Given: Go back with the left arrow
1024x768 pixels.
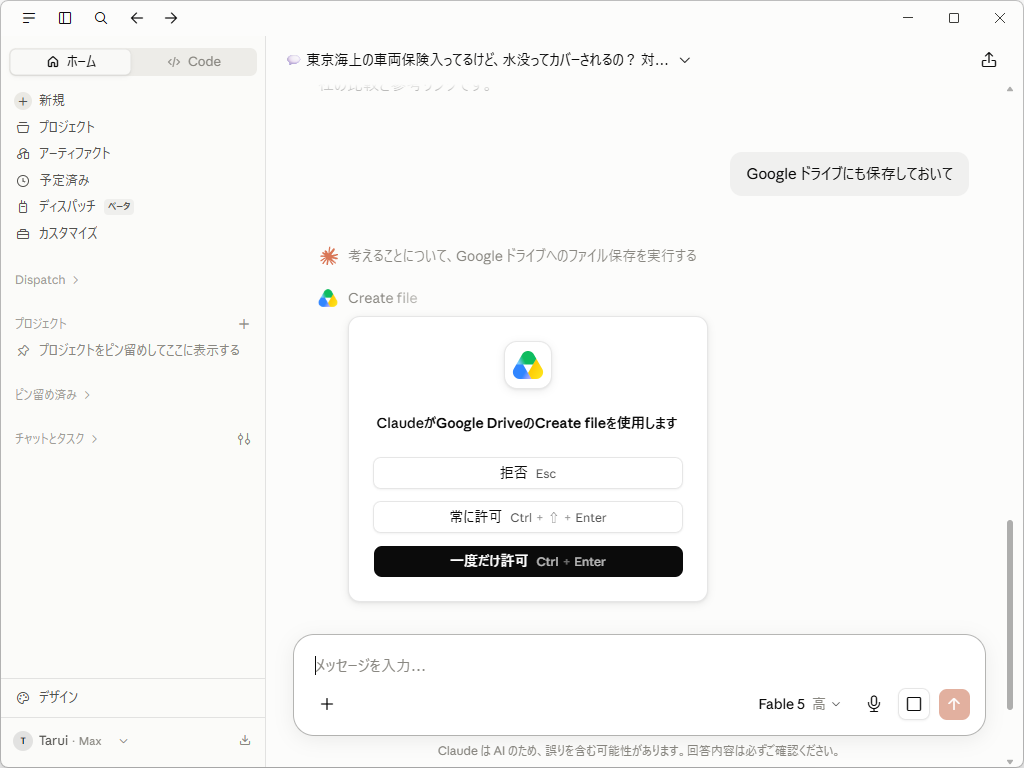Looking at the screenshot, I should pos(136,18).
